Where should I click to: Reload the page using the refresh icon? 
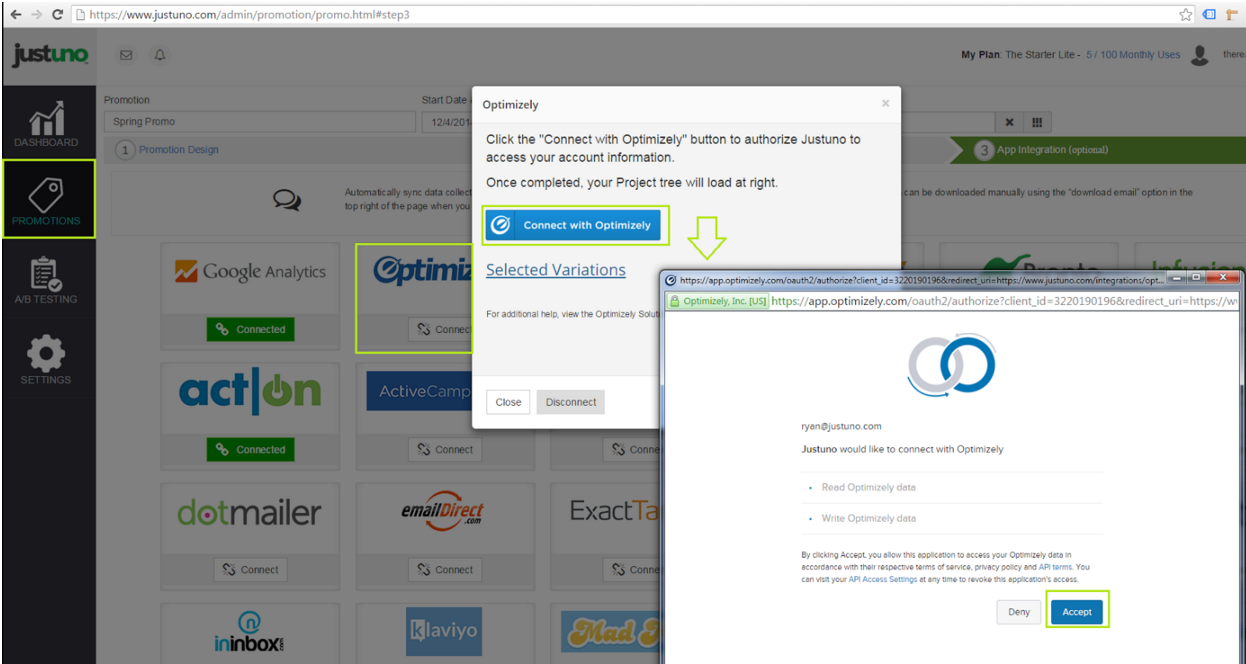58,14
